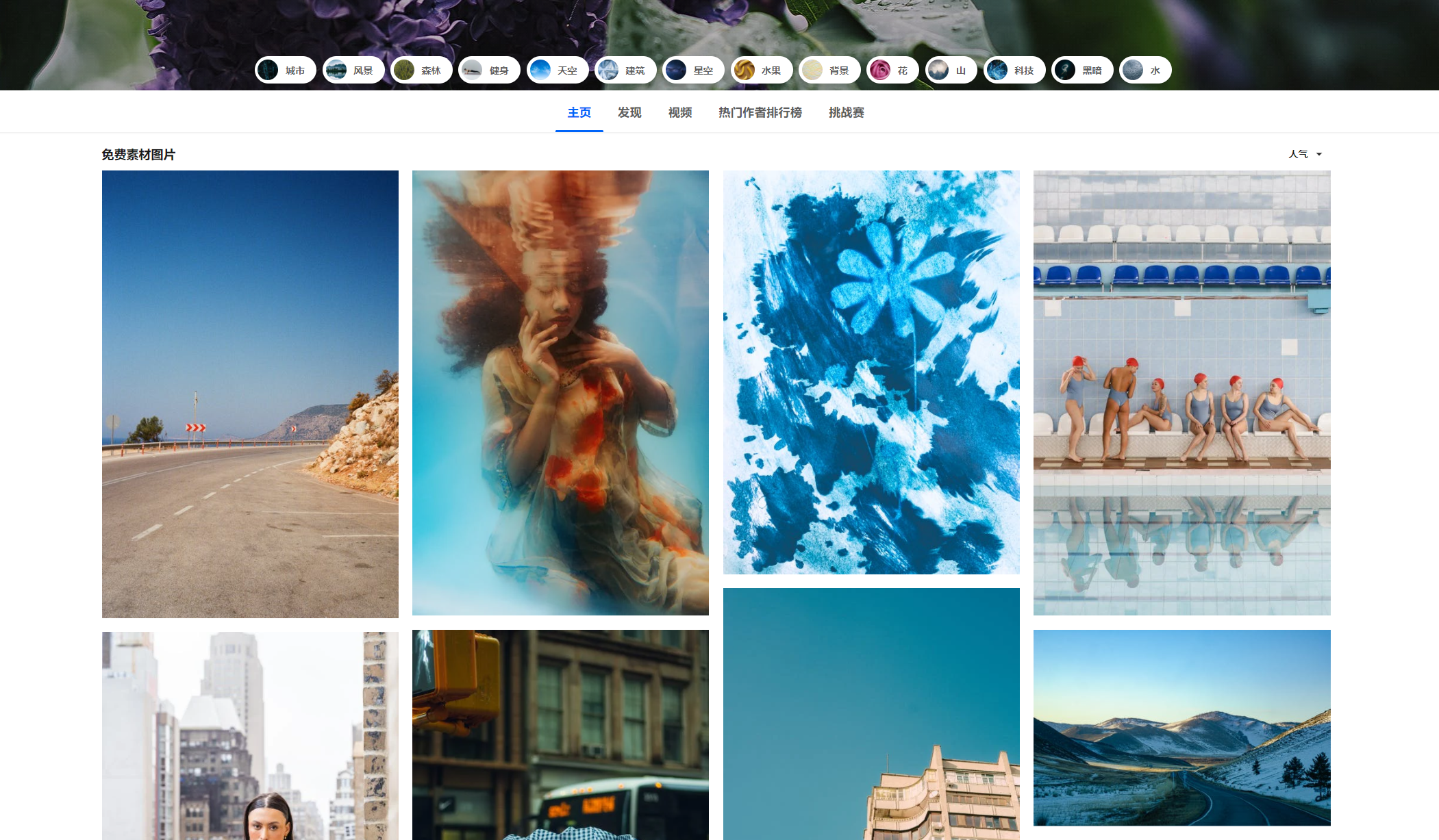Open the blue flower cyanotype image
The width and height of the screenshot is (1439, 840).
tap(871, 372)
